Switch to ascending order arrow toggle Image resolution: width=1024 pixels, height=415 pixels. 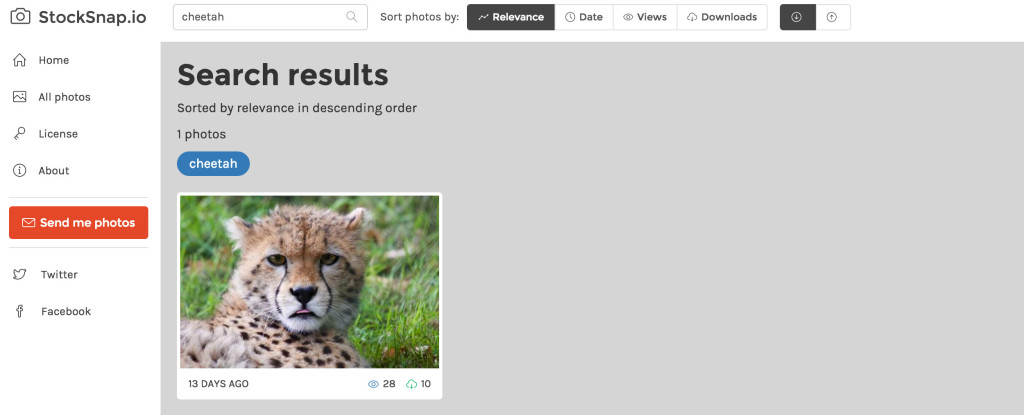coord(833,17)
